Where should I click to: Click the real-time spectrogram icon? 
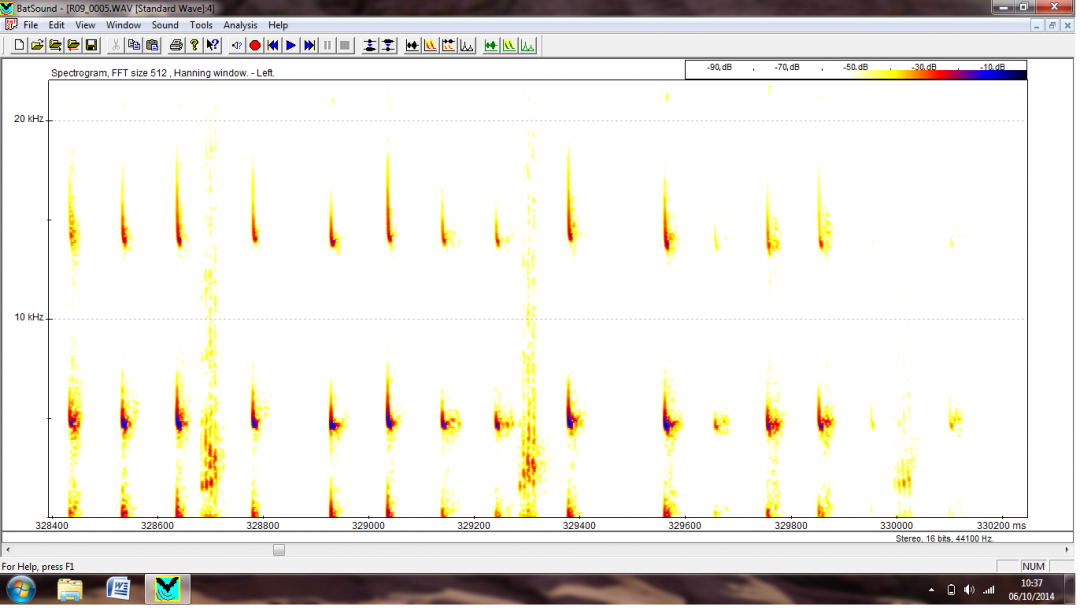508,45
